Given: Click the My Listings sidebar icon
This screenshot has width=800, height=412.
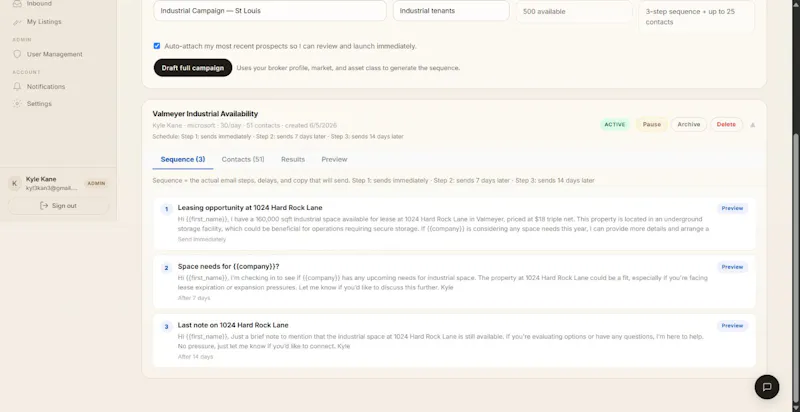Looking at the screenshot, I should pyautogui.click(x=17, y=22).
